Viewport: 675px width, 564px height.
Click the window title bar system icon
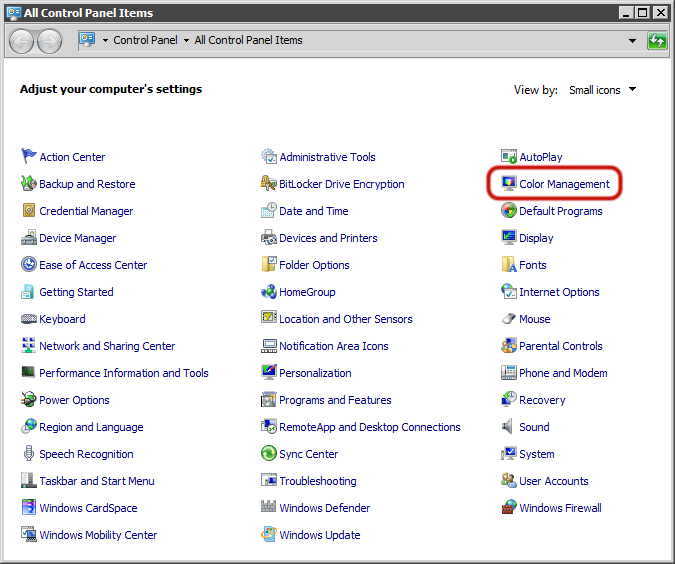13,12
